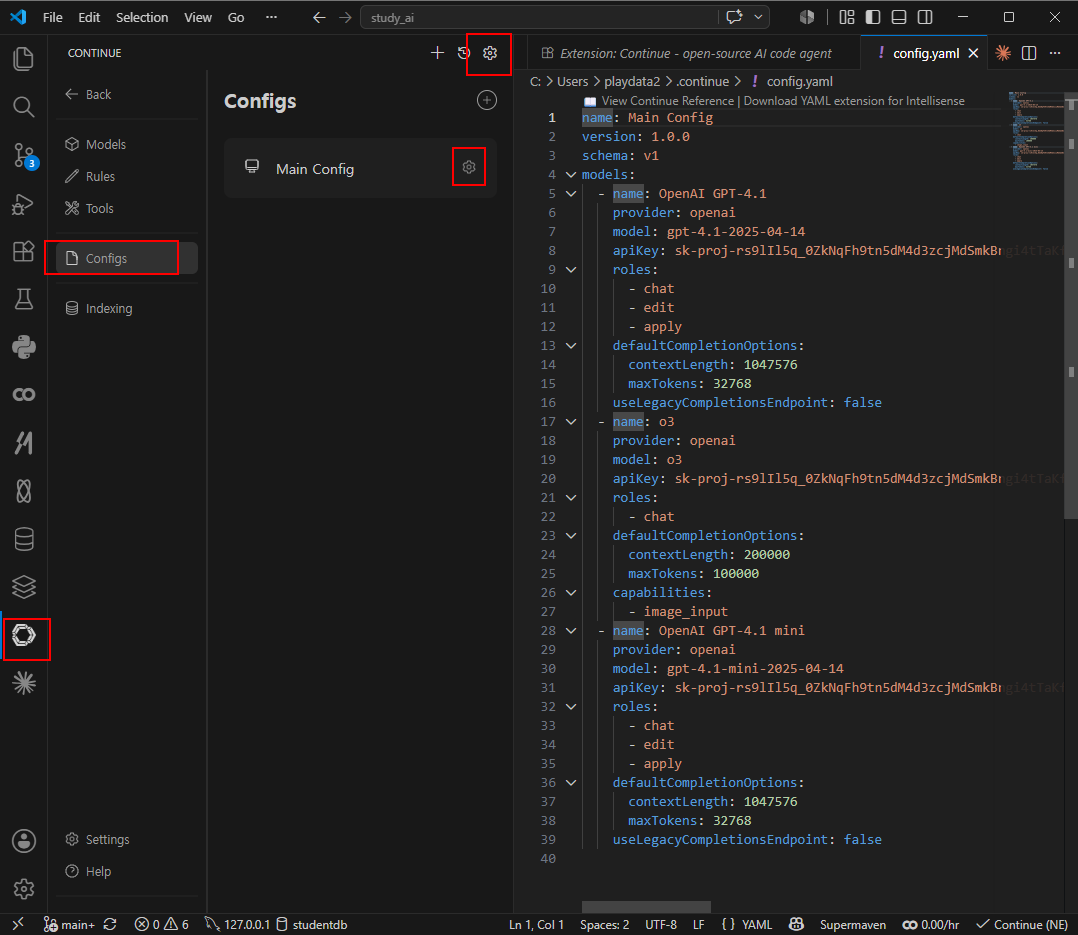Open the Go menu
The width and height of the screenshot is (1078, 935).
point(236,17)
